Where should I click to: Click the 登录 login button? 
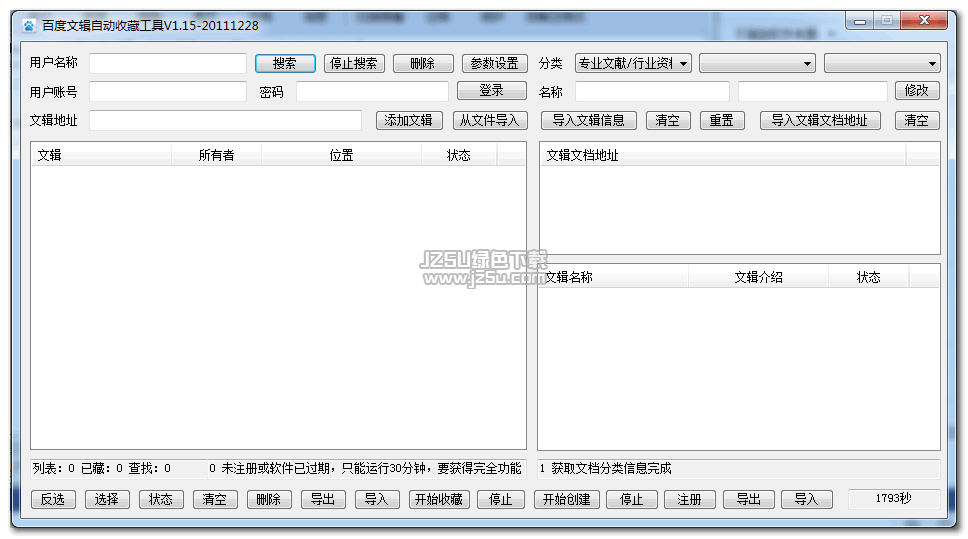click(492, 90)
